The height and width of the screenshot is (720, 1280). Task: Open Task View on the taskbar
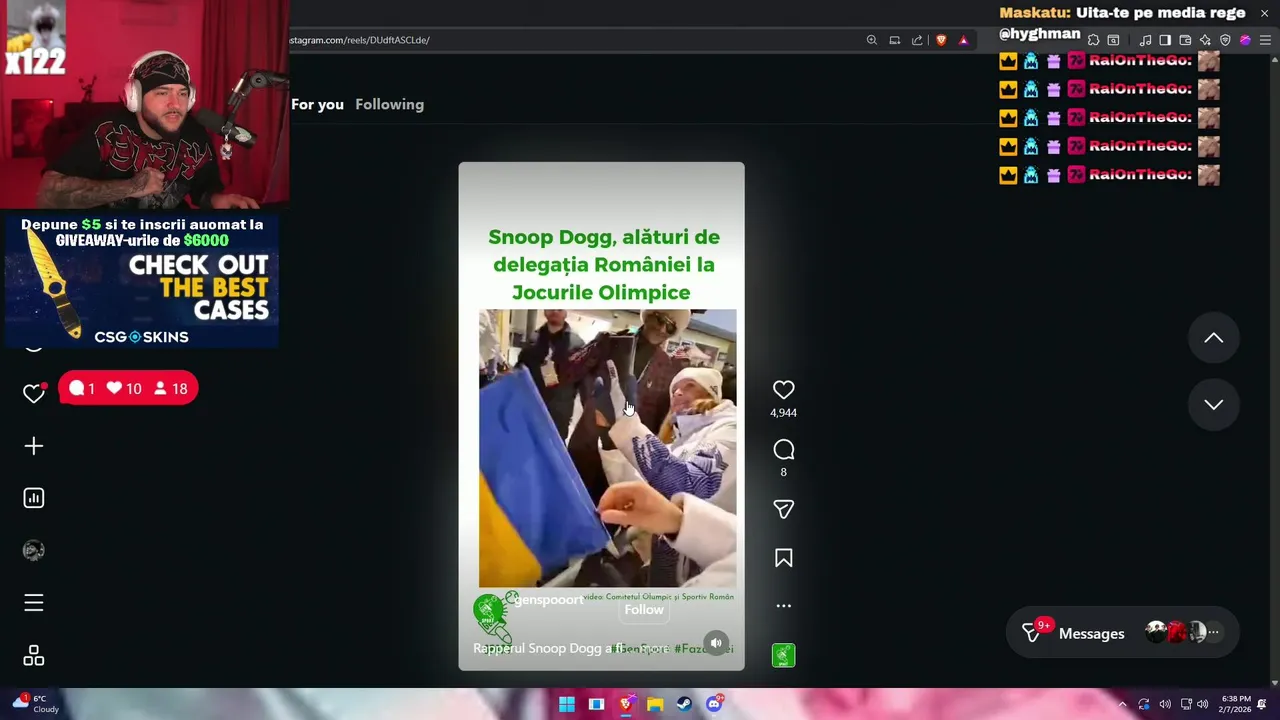596,704
